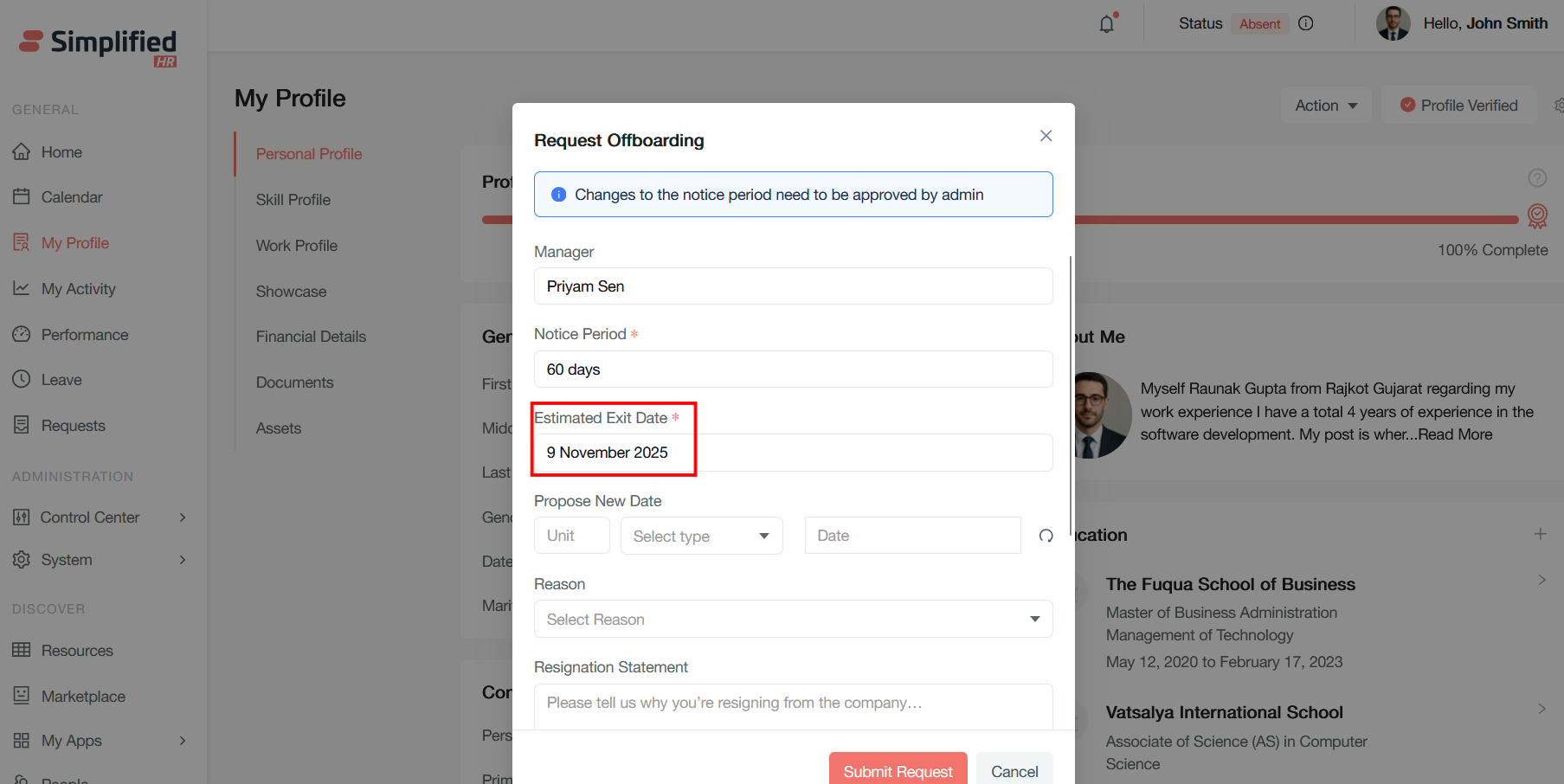1564x784 pixels.
Task: Click the Submit Request button
Action: tap(898, 770)
